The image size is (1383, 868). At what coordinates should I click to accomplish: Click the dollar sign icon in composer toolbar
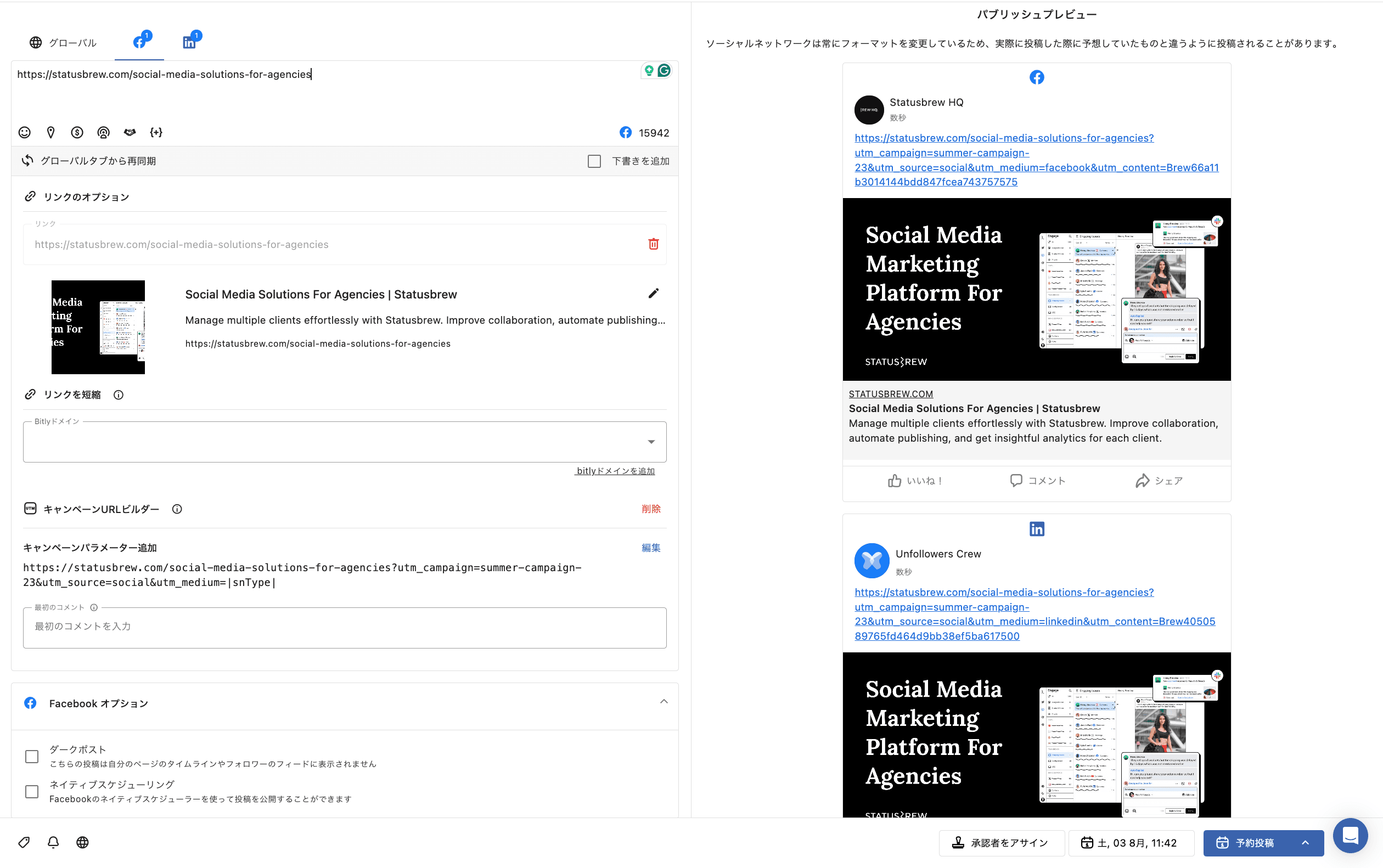[x=77, y=133]
